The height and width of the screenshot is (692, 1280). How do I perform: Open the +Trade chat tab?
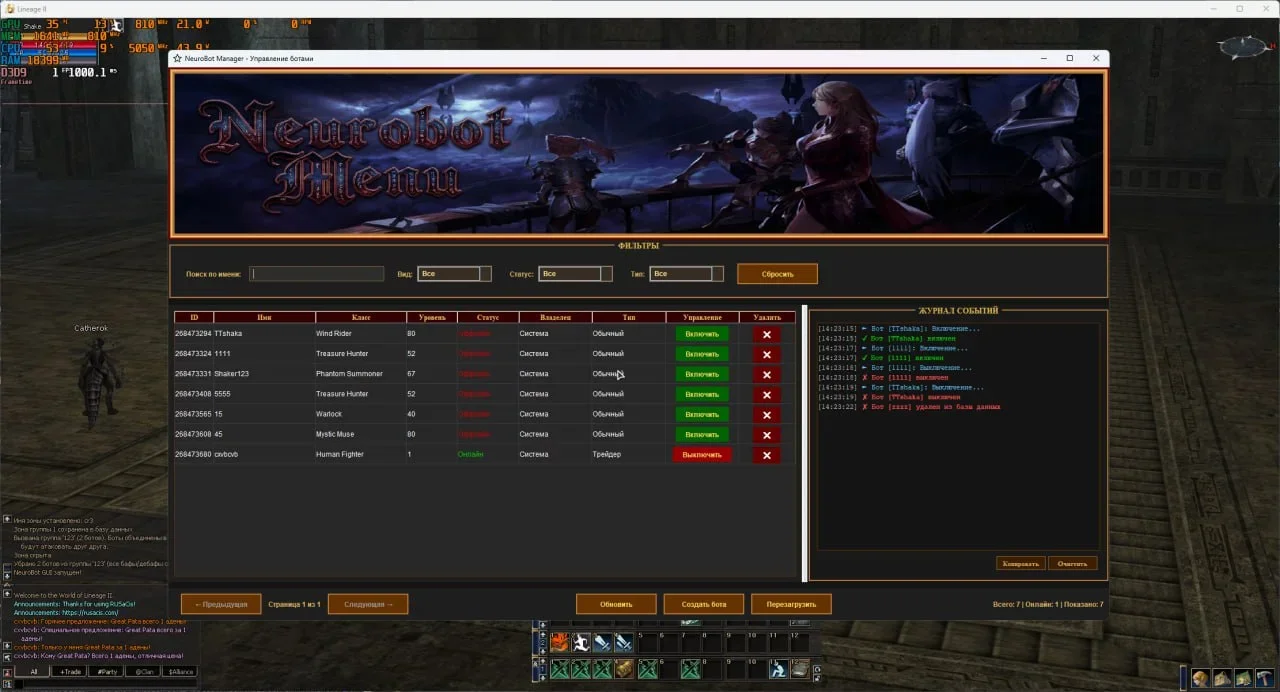[70, 672]
